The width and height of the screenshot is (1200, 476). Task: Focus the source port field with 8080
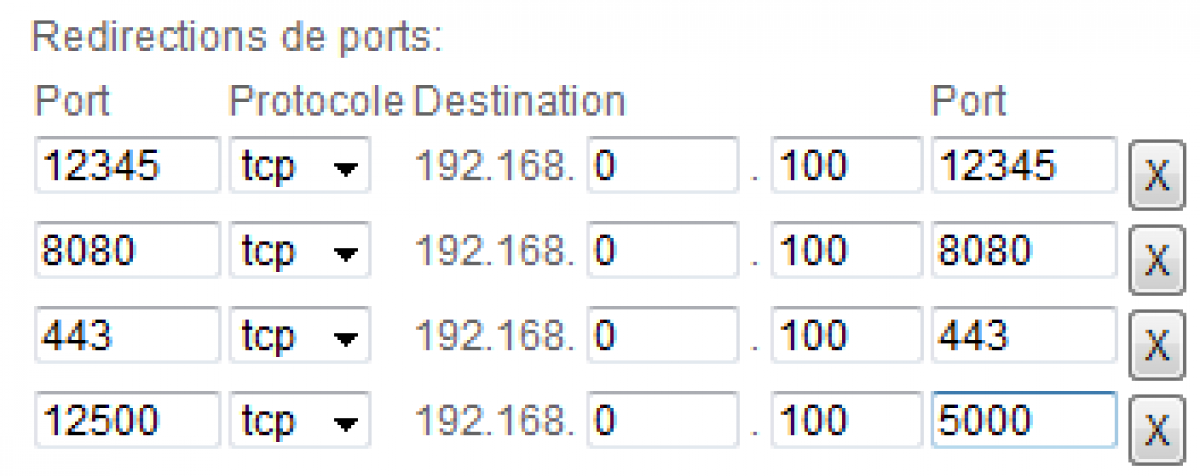pyautogui.click(x=126, y=250)
